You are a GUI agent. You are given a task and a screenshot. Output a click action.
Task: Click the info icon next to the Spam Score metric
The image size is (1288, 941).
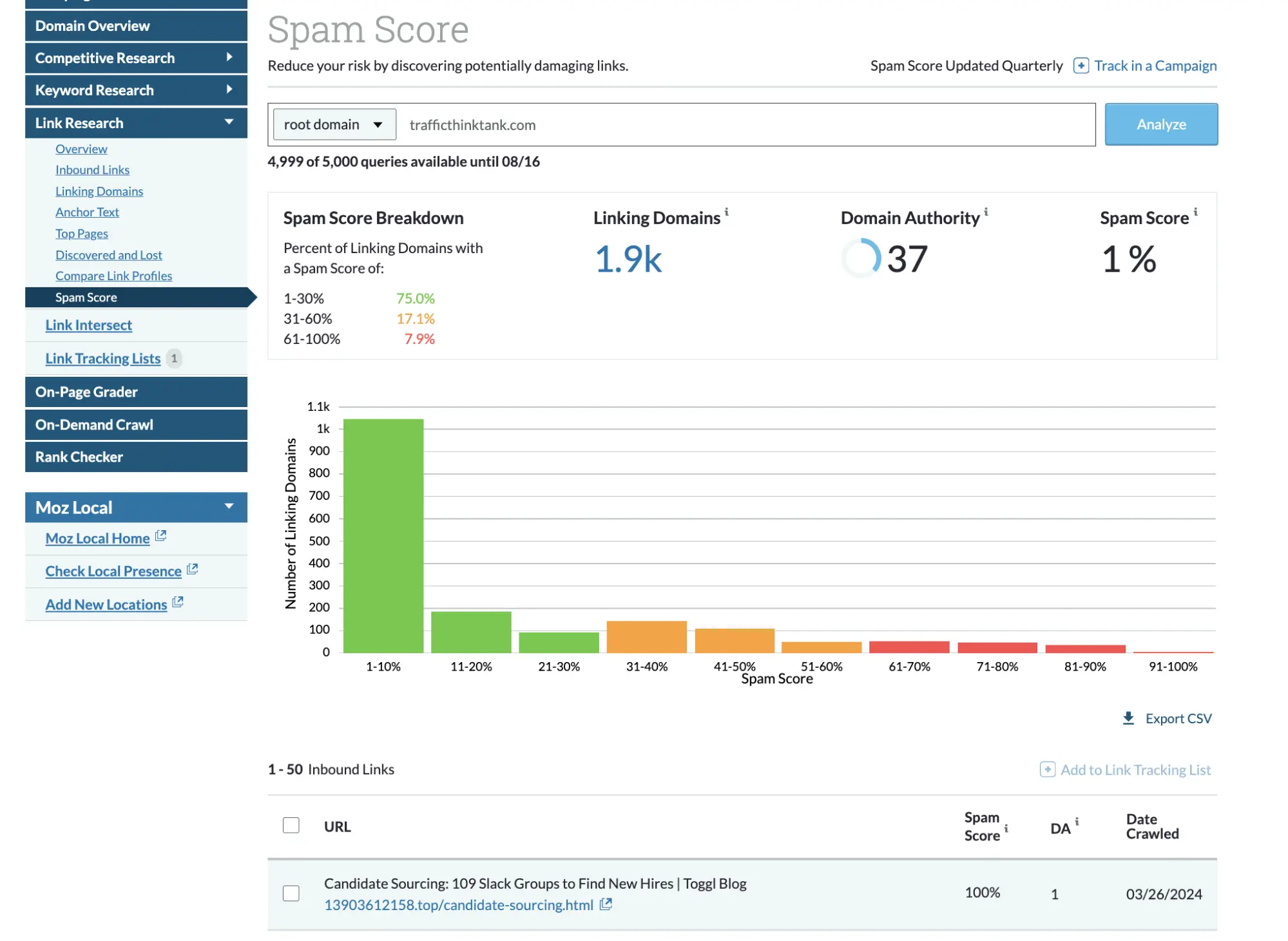1196,212
